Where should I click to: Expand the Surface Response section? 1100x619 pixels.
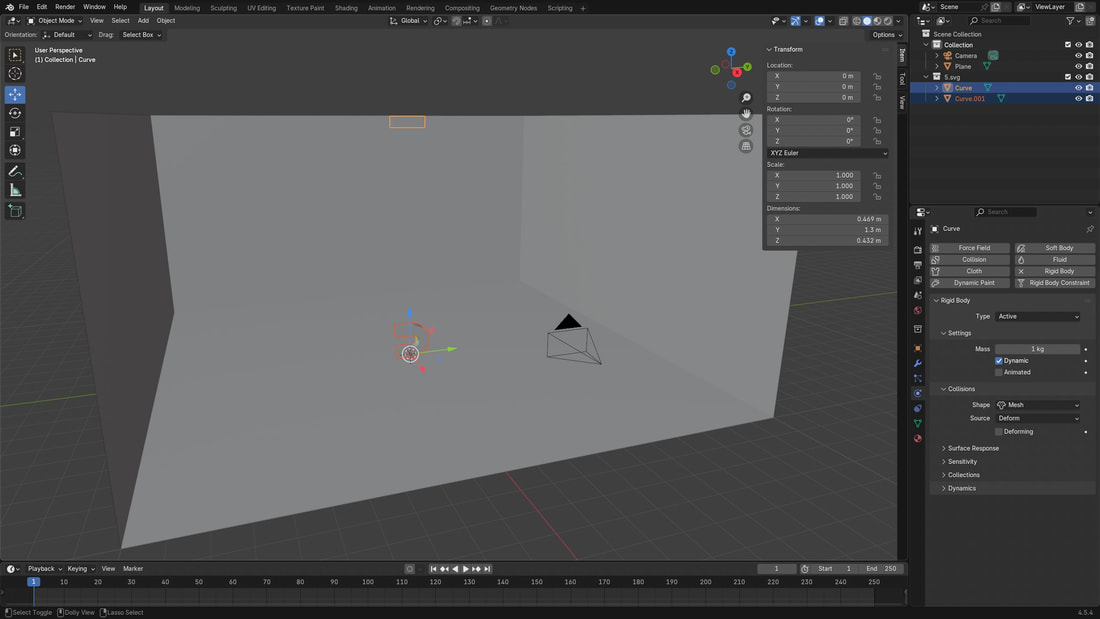(x=972, y=448)
